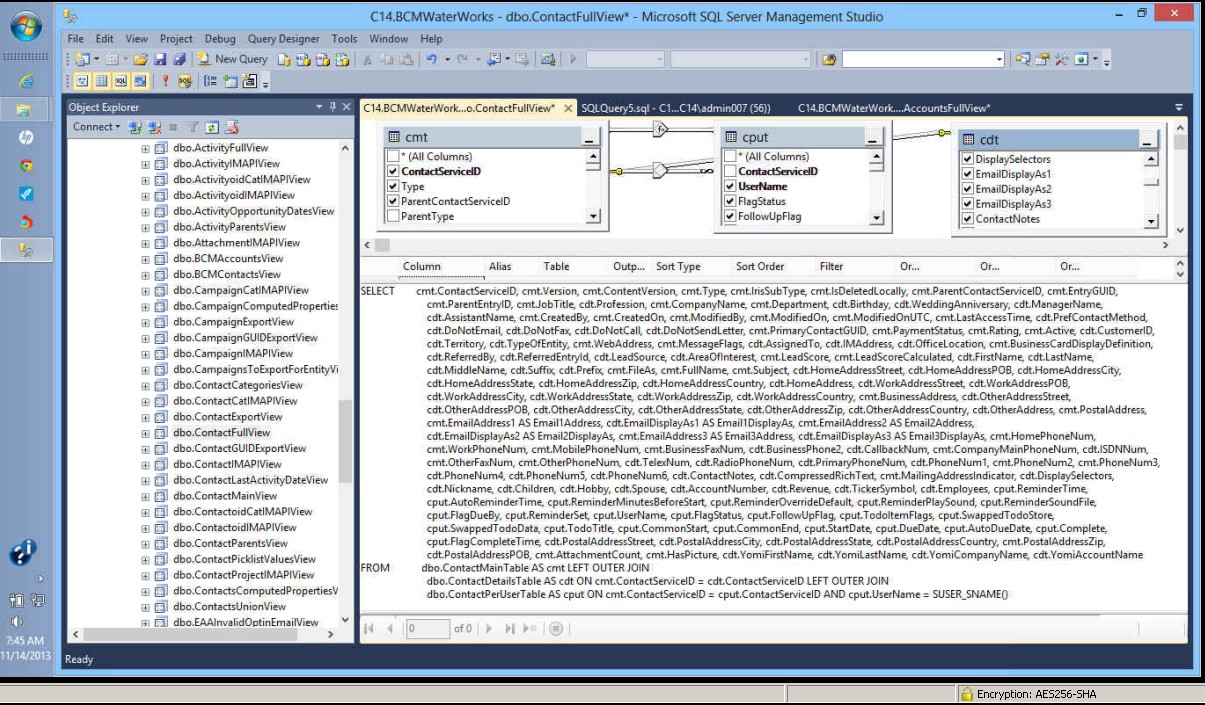The height and width of the screenshot is (705, 1205).
Task: Click the Object Explorer vertical scrollbar thumb
Action: tap(345, 440)
